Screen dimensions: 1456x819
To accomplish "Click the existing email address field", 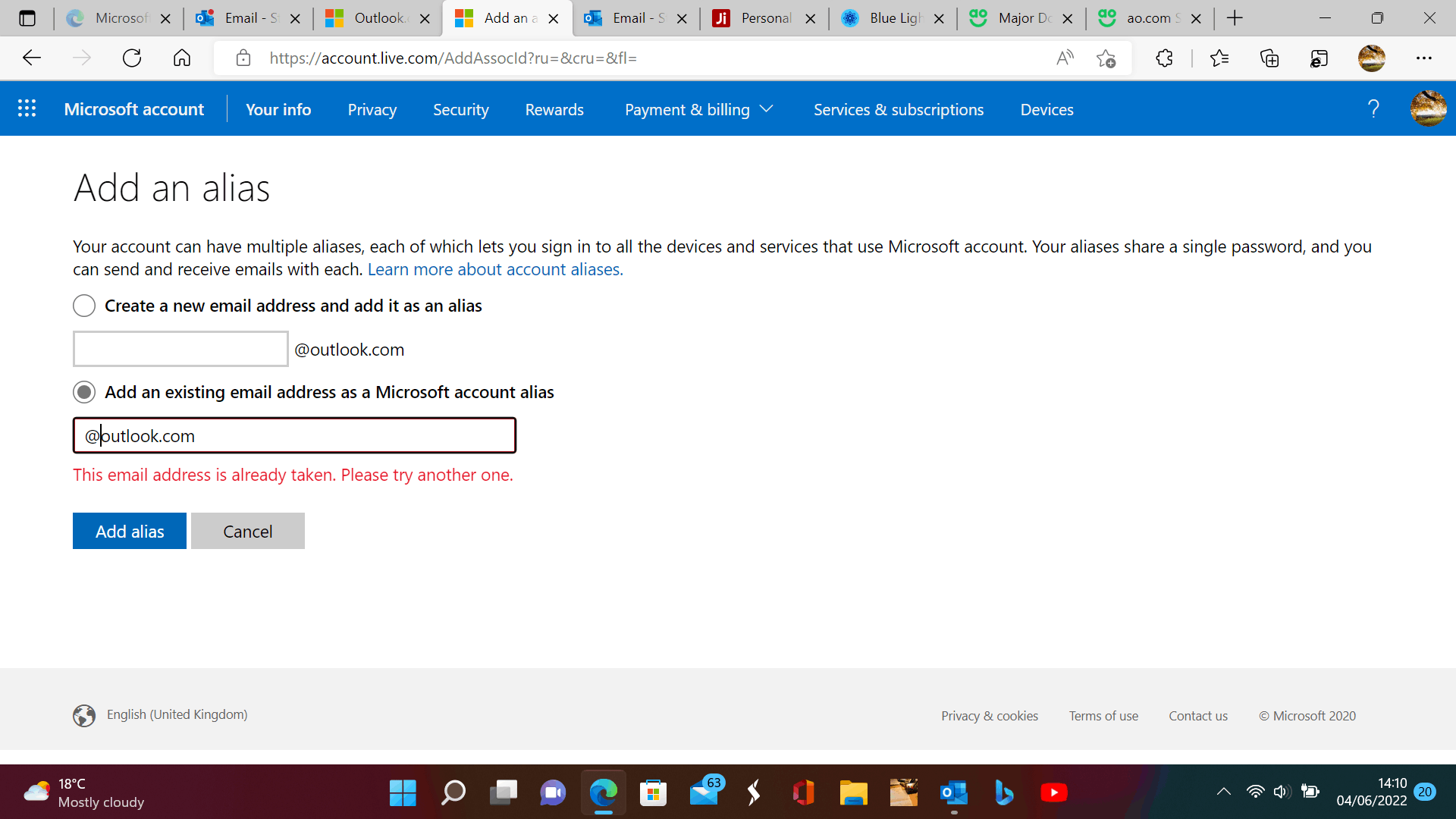I will tap(294, 435).
